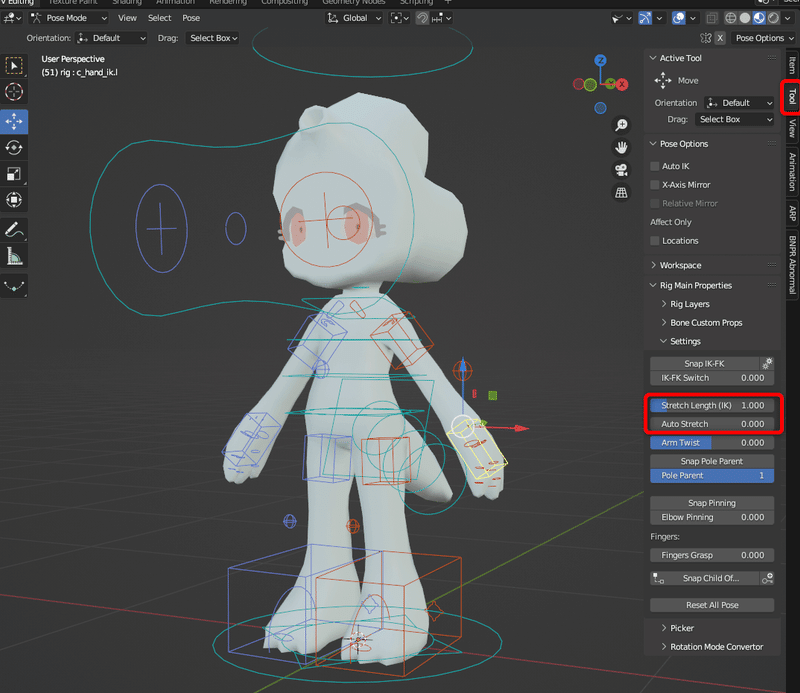Adjust the Arm Twist slider
This screenshot has width=800, height=693.
click(712, 443)
